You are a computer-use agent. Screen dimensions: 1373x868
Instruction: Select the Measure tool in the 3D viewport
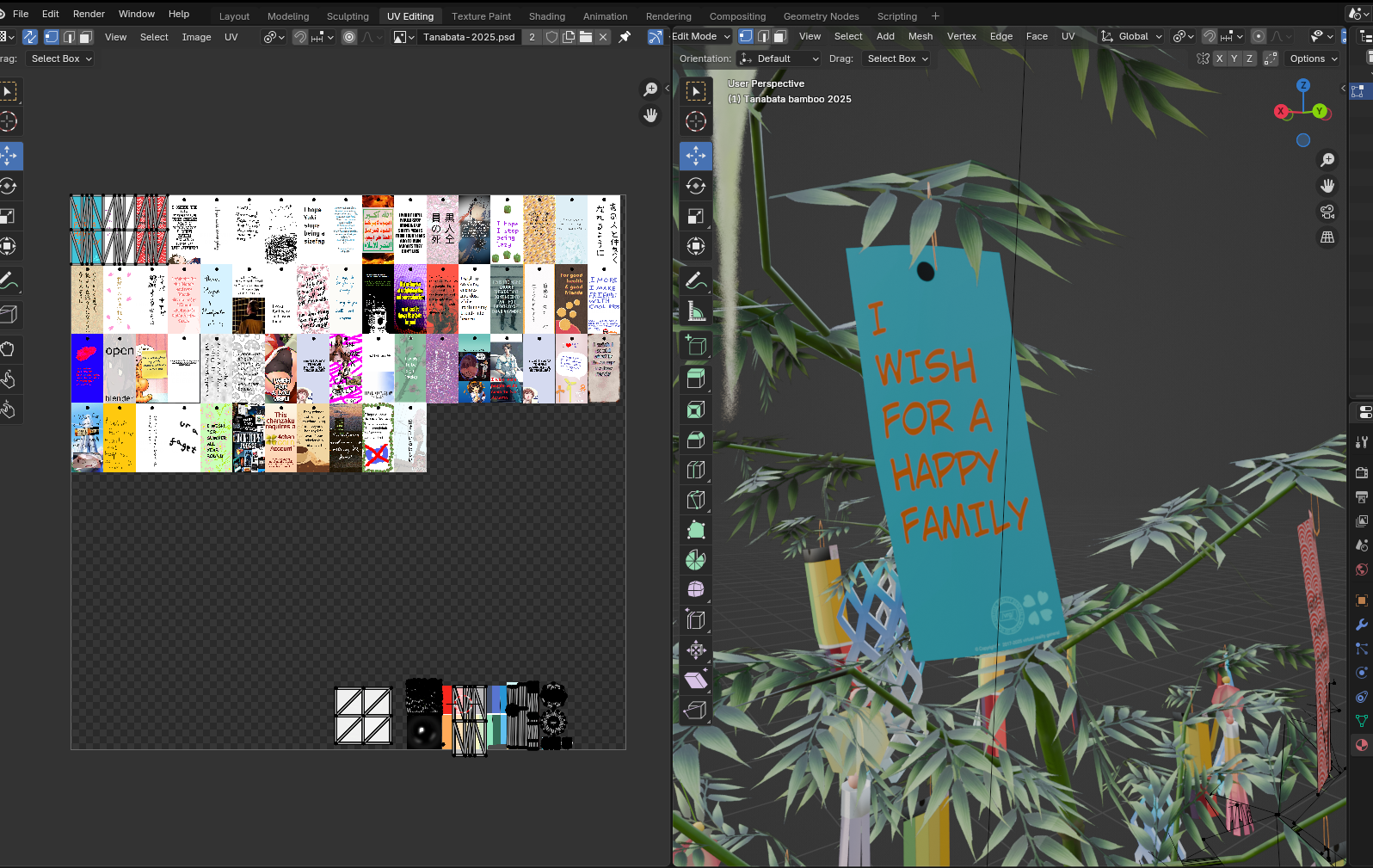coord(696,311)
